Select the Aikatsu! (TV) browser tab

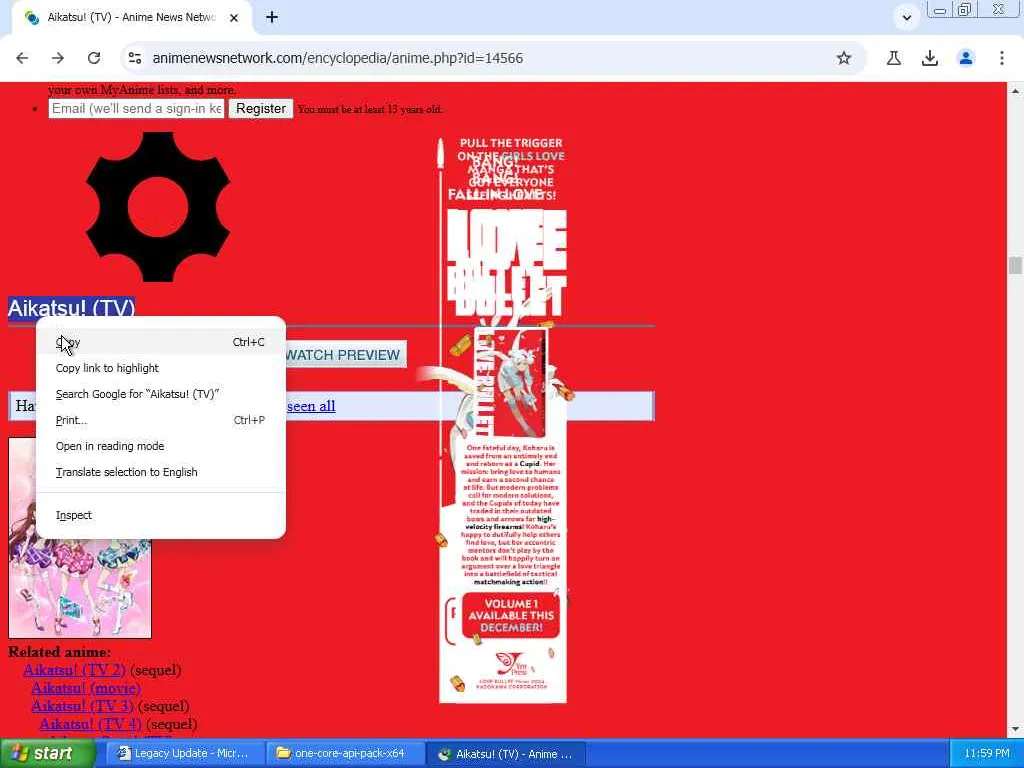point(131,18)
